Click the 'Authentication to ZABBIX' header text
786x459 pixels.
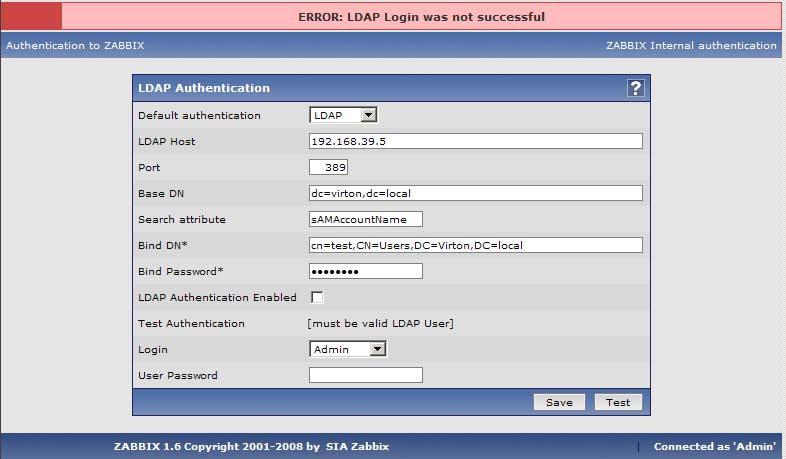tap(75, 46)
